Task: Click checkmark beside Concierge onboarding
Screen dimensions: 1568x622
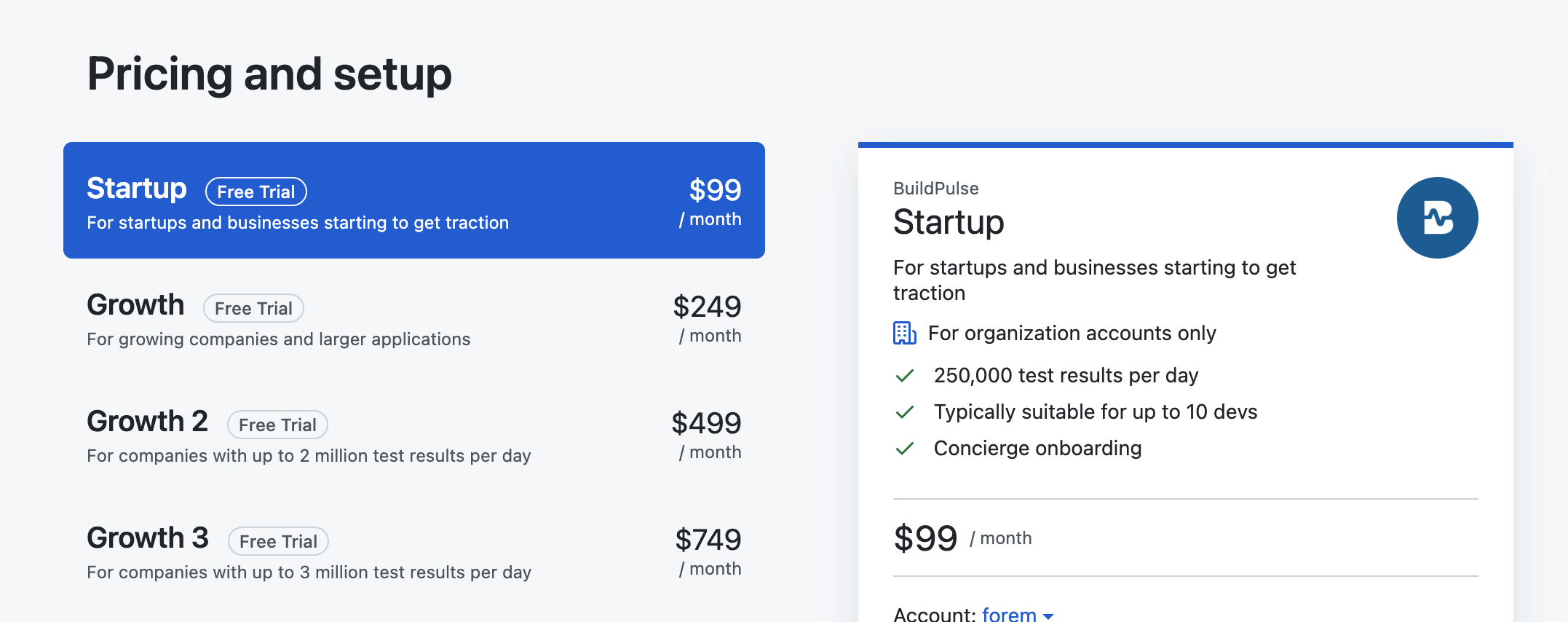Action: [904, 449]
